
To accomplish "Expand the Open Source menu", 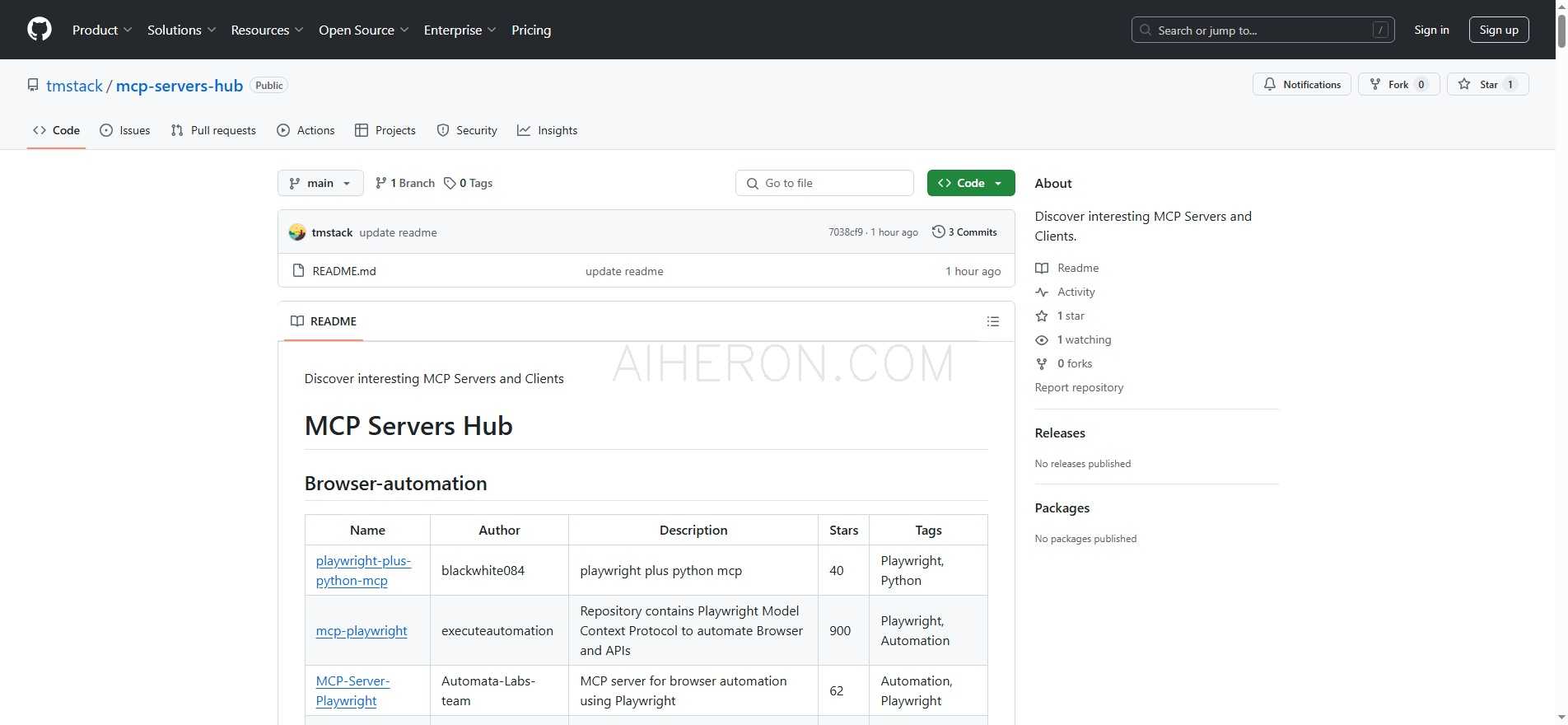I will tap(363, 30).
